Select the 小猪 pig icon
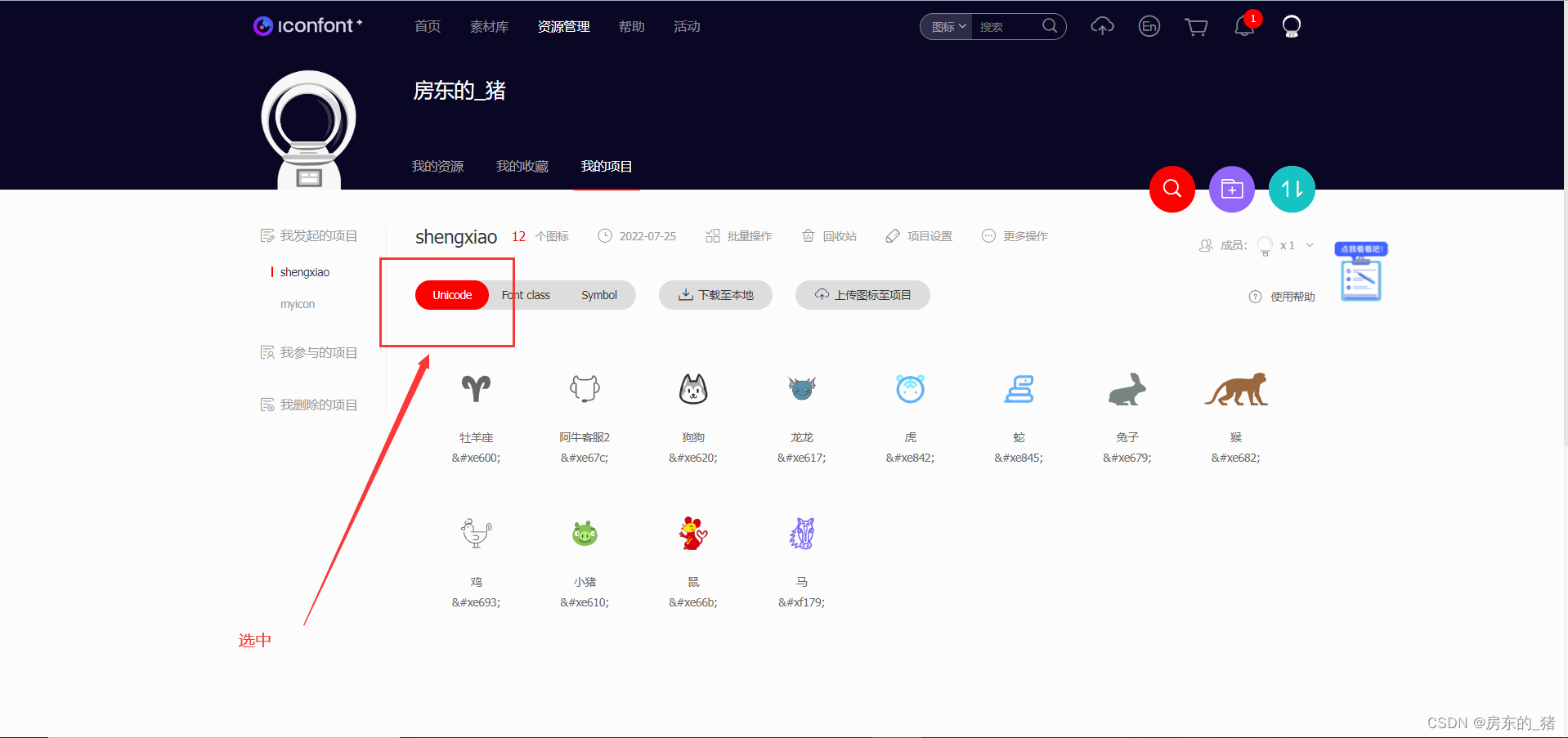The width and height of the screenshot is (1568, 738). 585,534
